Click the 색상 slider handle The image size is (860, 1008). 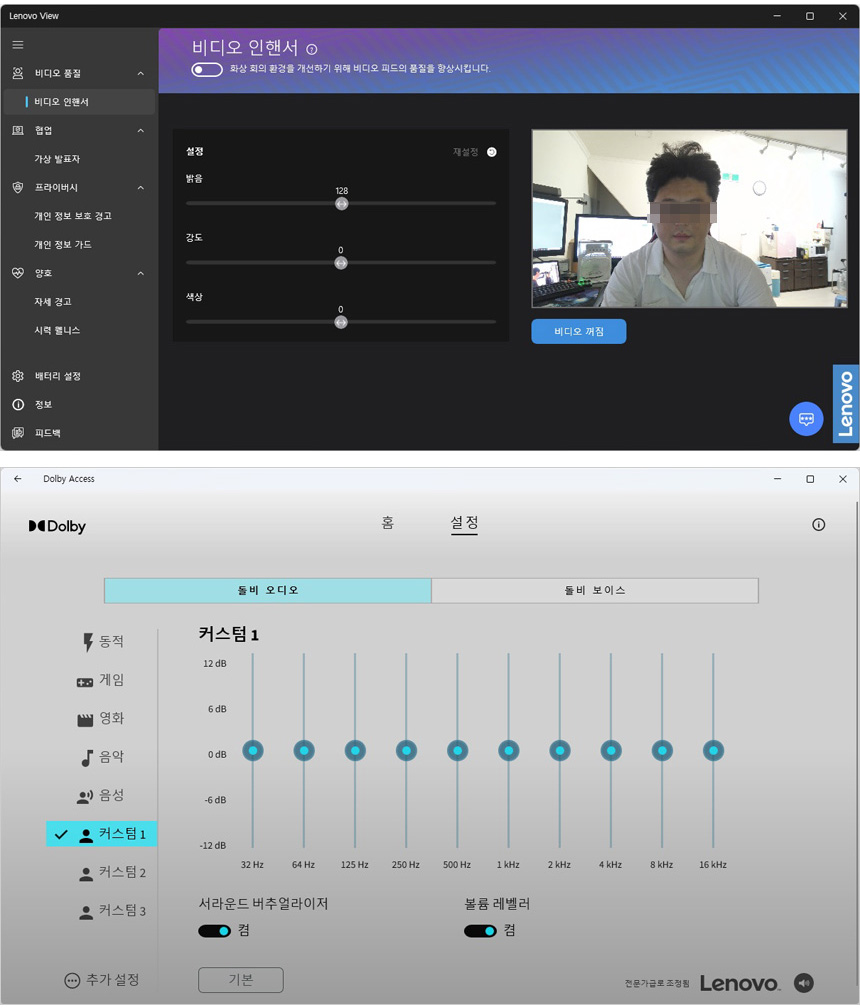(341, 322)
